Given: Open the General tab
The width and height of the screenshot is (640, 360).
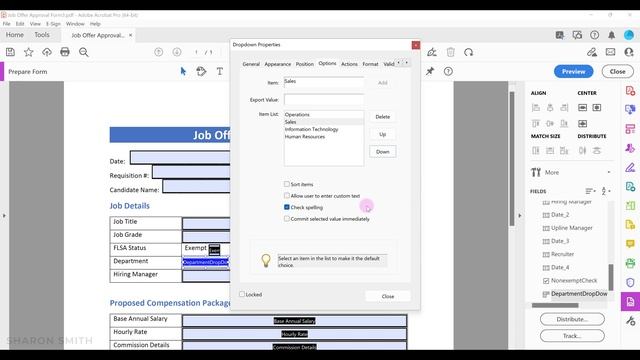Looking at the screenshot, I should (251, 64).
